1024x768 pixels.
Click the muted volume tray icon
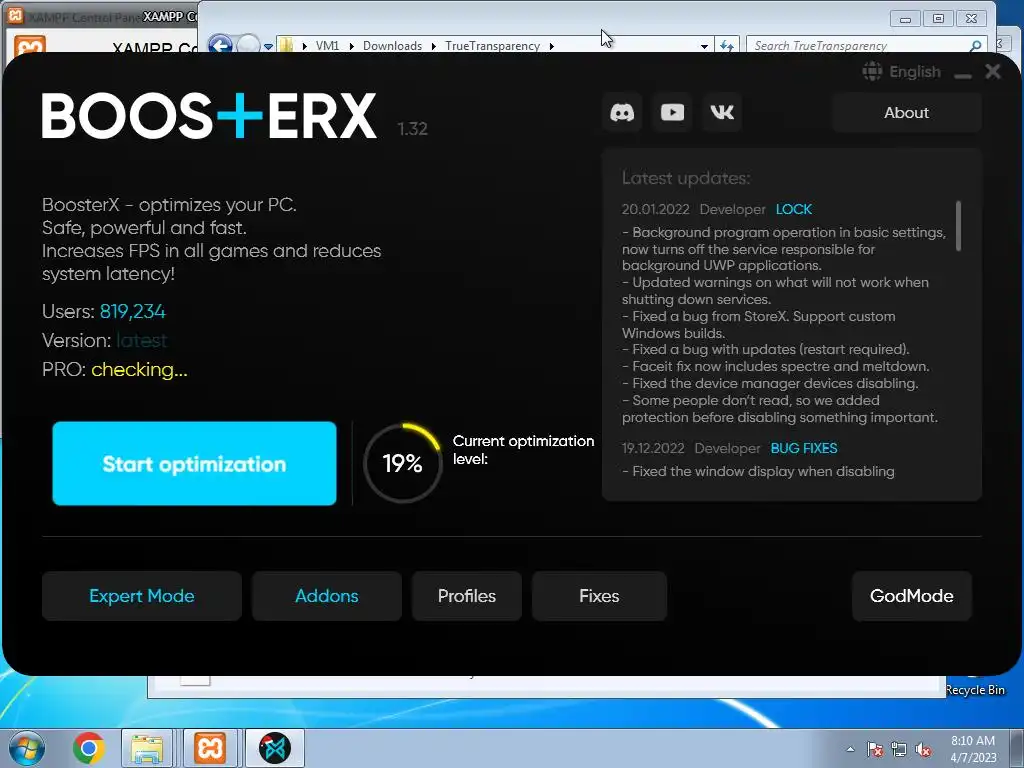tap(923, 749)
